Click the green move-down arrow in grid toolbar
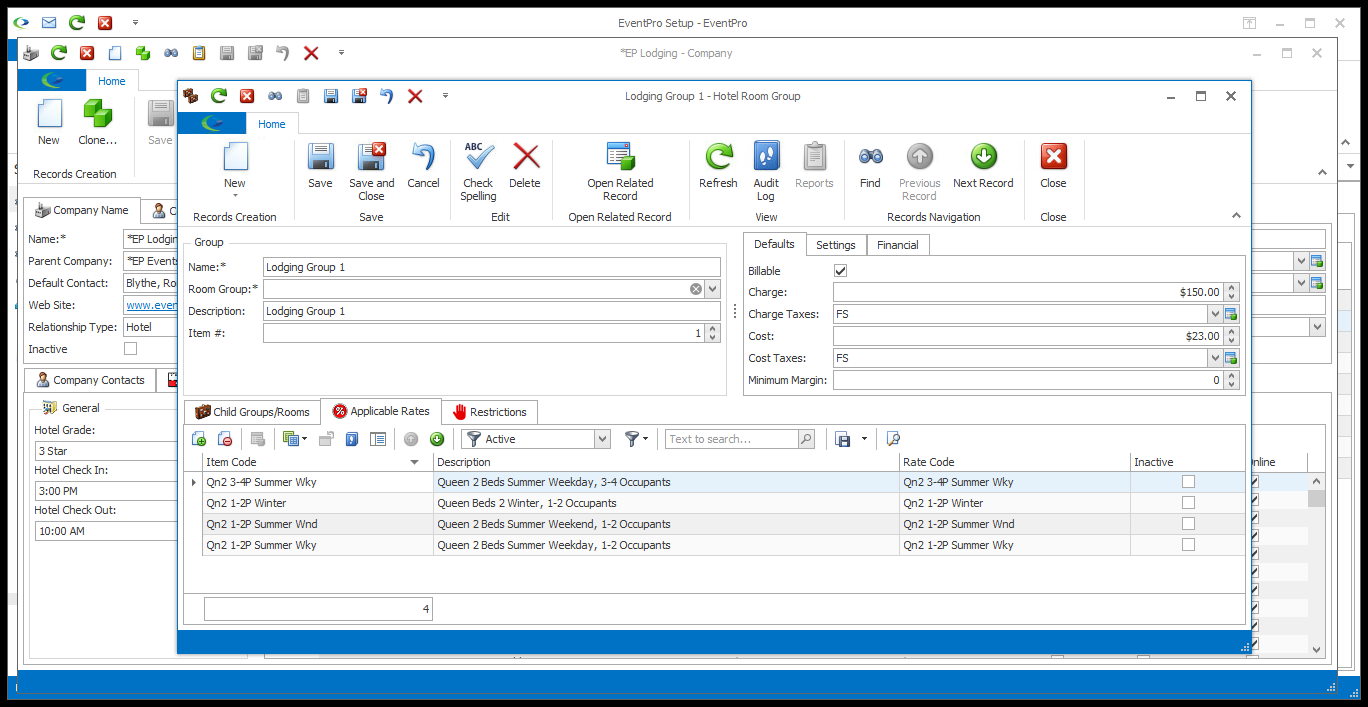Image resolution: width=1368 pixels, height=707 pixels. coord(437,439)
